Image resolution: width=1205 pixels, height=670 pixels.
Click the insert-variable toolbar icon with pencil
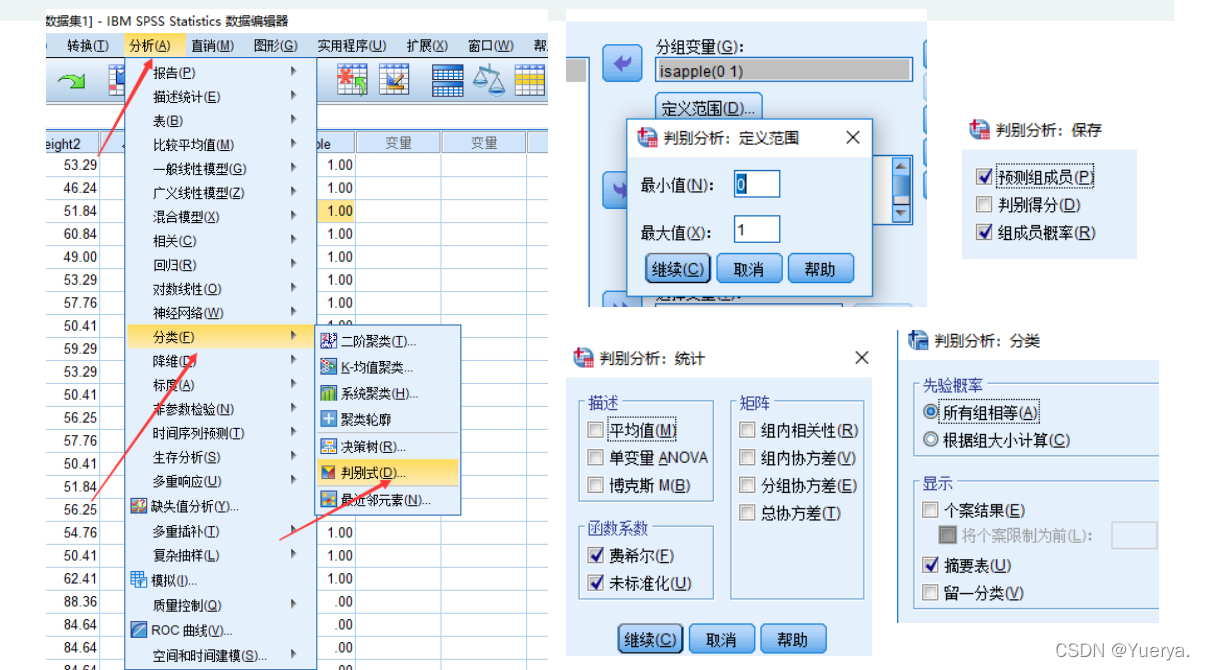[394, 79]
